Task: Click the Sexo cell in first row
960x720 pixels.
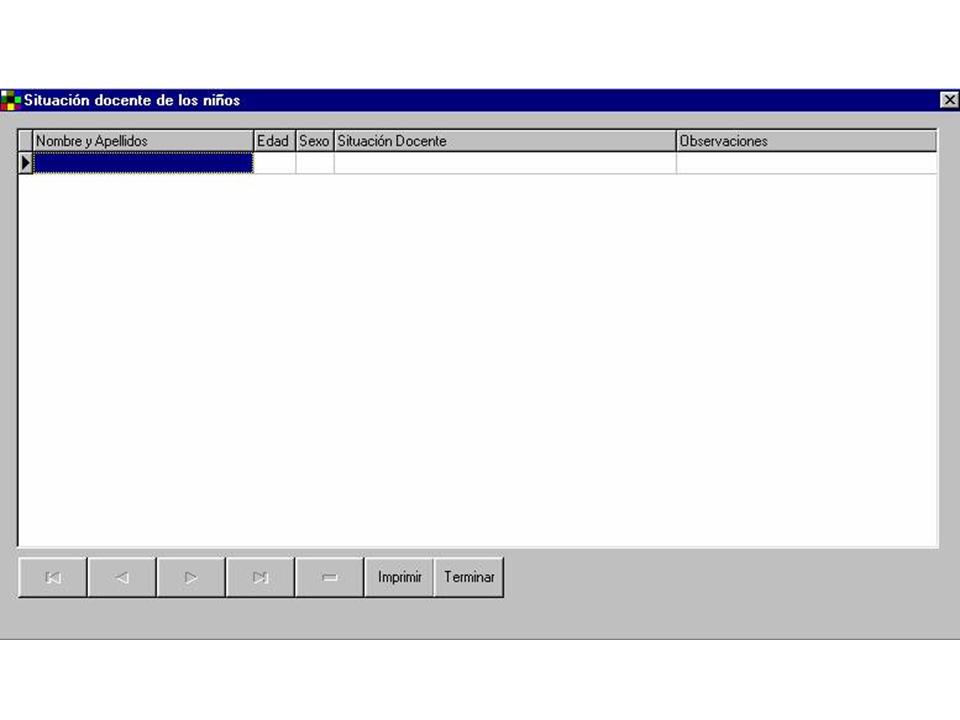Action: tap(314, 163)
